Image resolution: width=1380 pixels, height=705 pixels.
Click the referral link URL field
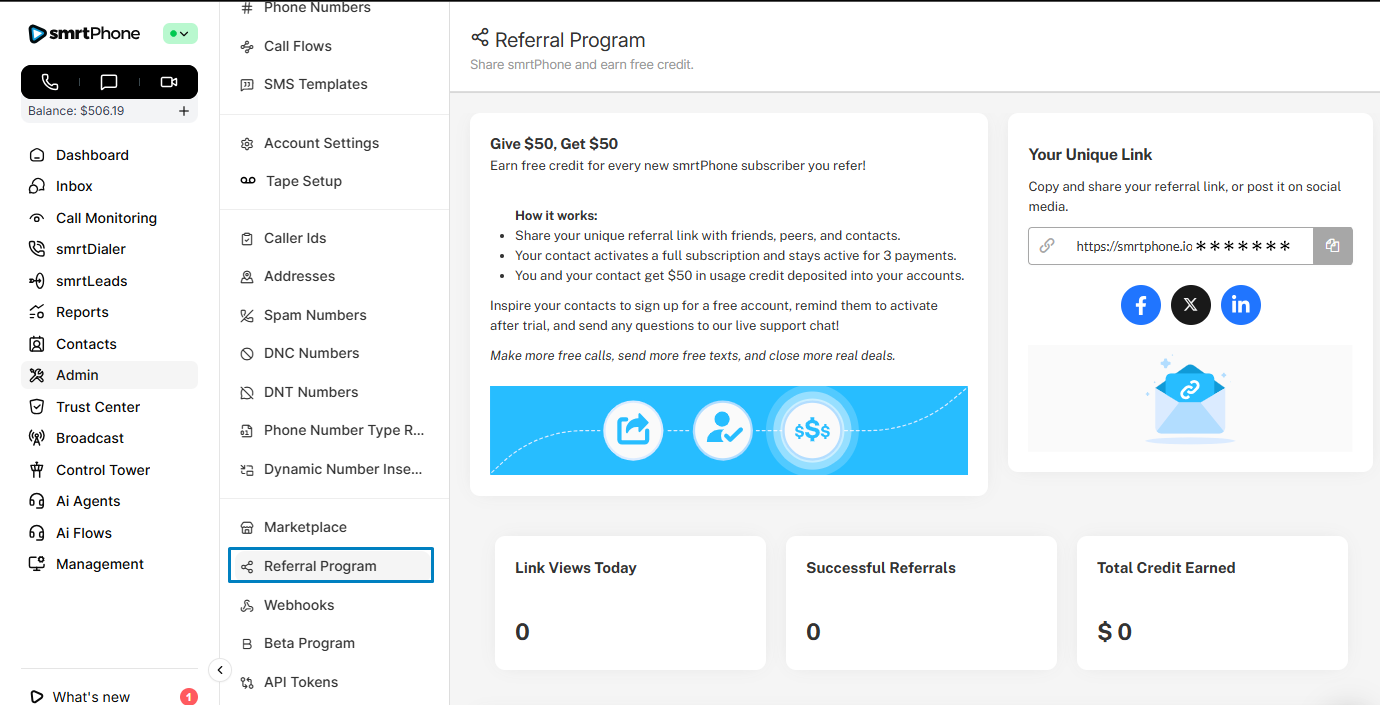click(x=1180, y=246)
